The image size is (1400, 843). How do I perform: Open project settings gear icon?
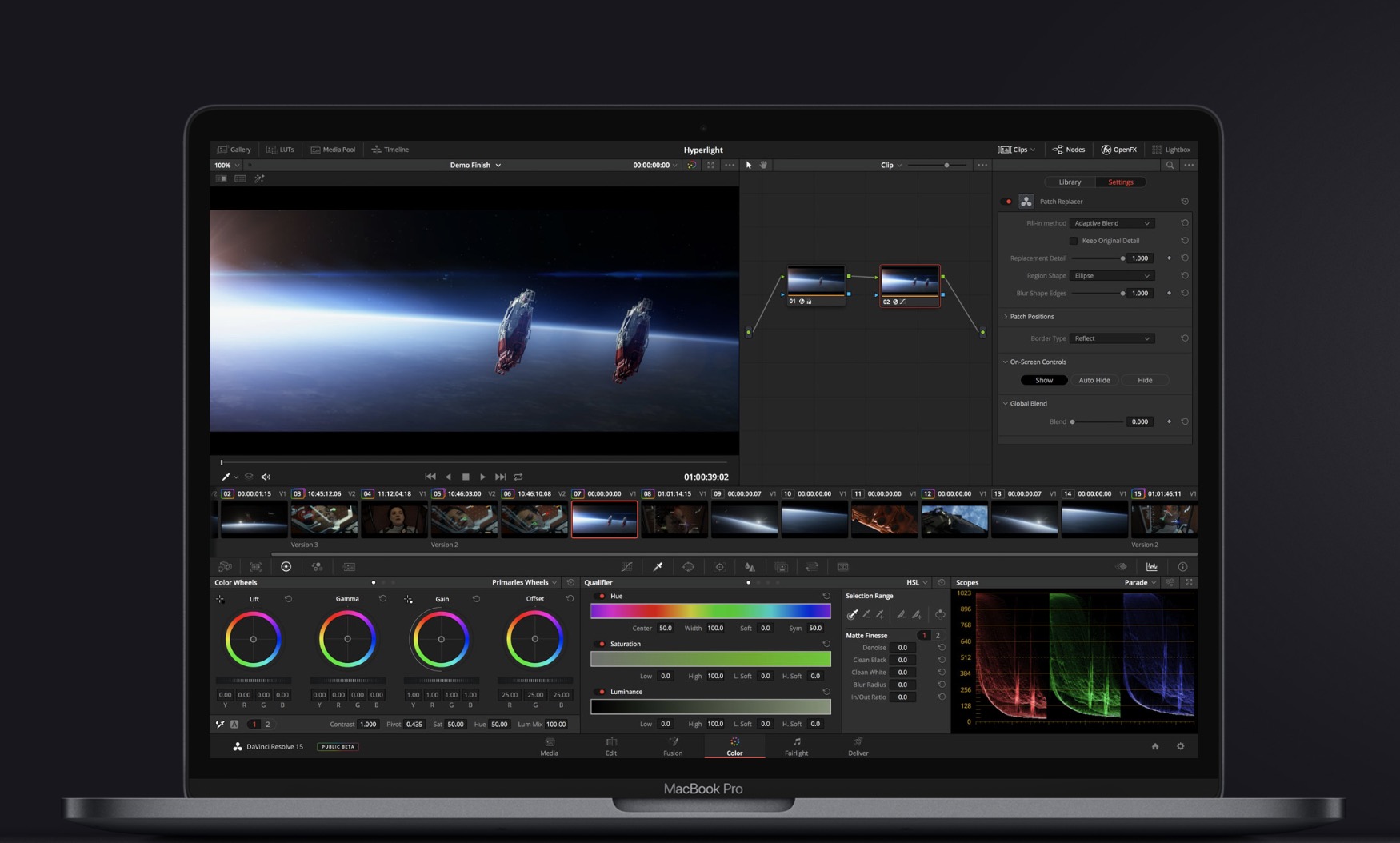1180,746
